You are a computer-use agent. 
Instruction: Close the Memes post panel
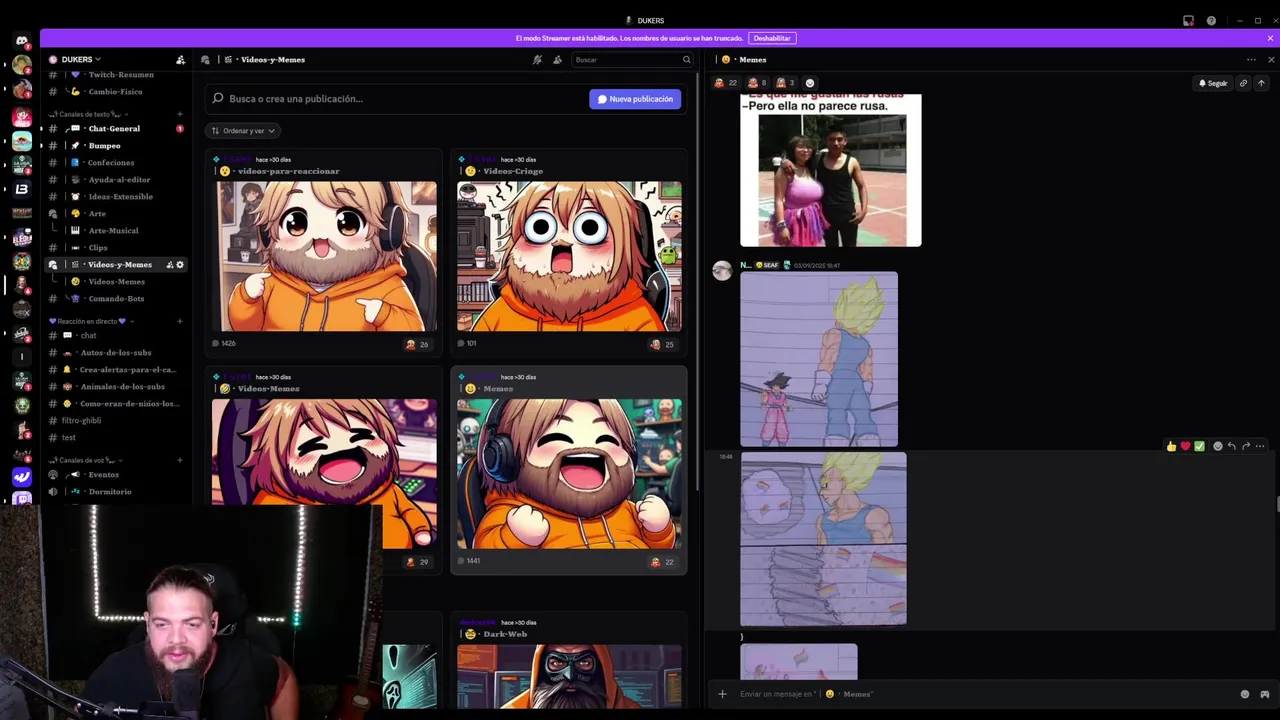pos(1271,60)
